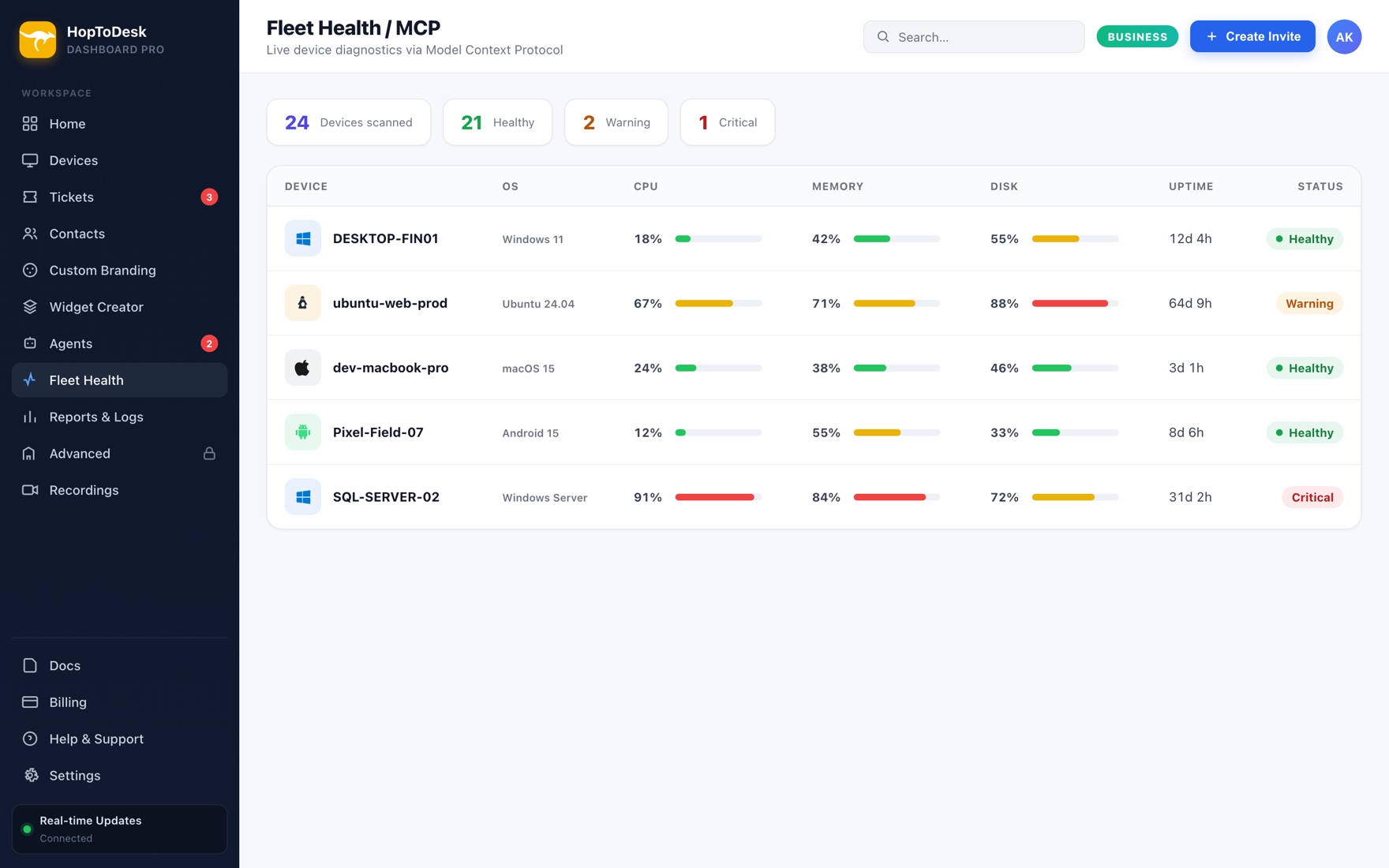Click the Apple icon for dev-macbook-pro

tap(303, 368)
